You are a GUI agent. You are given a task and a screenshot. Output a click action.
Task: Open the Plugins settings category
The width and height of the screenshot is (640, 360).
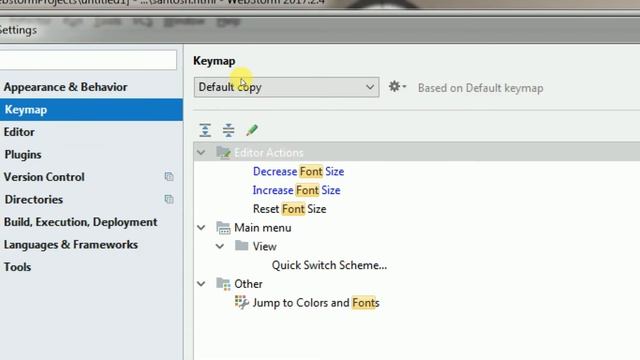(x=23, y=155)
